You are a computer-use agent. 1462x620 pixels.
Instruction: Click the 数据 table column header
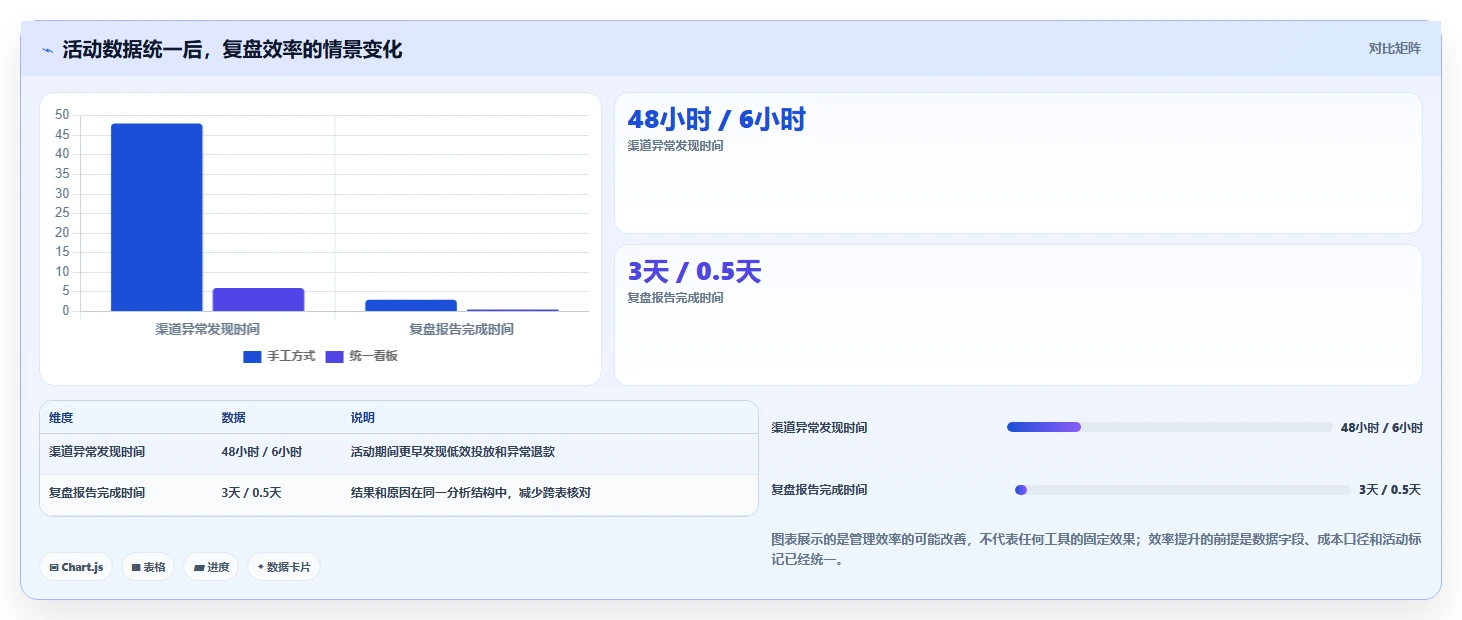click(x=233, y=418)
